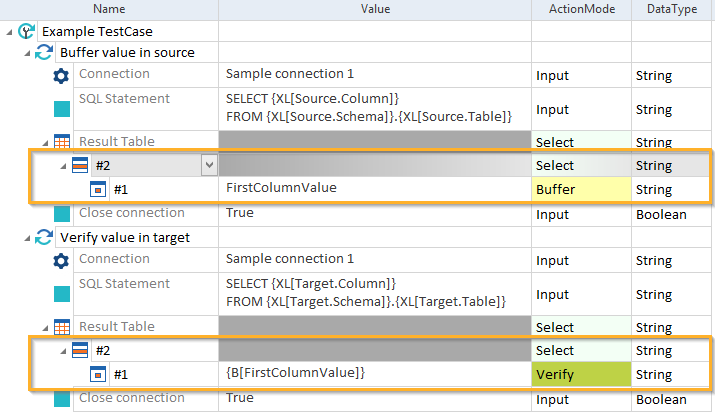The width and height of the screenshot is (715, 415).
Task: Click the first Result Table grid icon
Action: click(61, 142)
